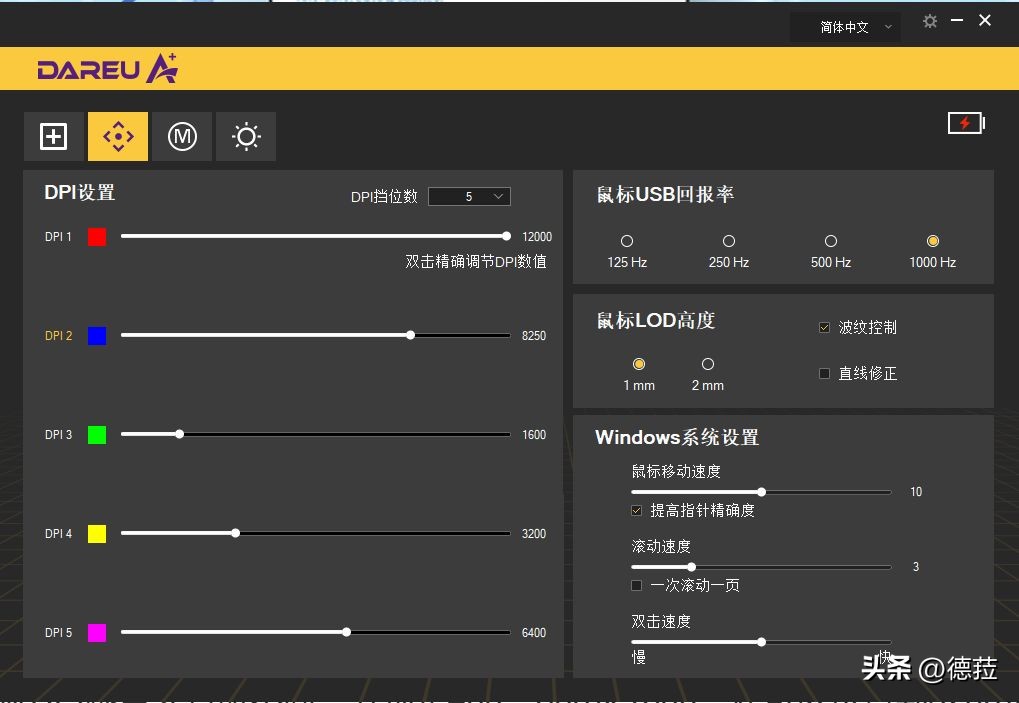Click the red DPI 1 color swatch
Image resolution: width=1019 pixels, height=703 pixels.
[96, 236]
